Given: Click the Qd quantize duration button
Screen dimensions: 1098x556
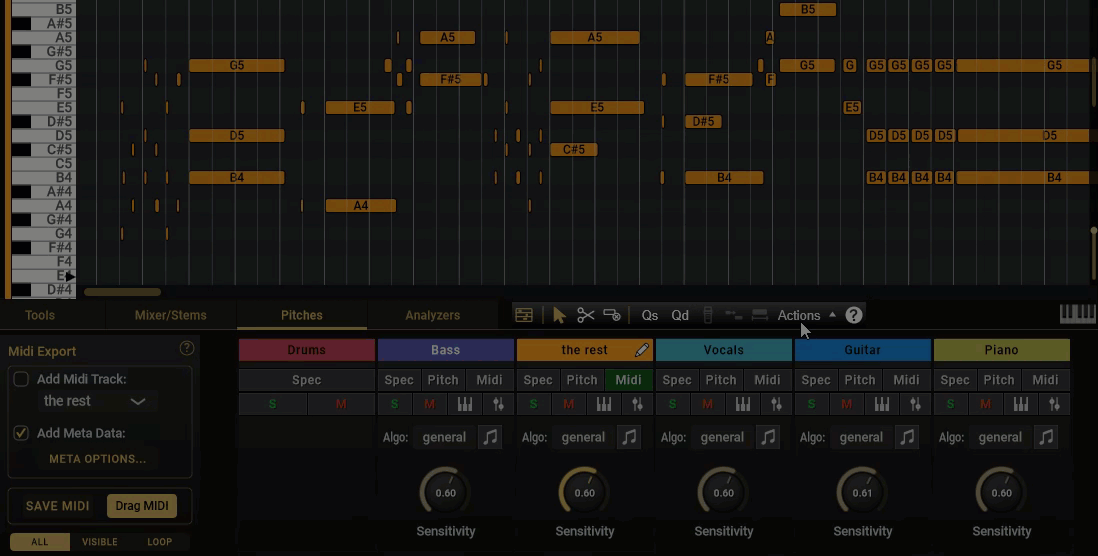Looking at the screenshot, I should pyautogui.click(x=680, y=315).
